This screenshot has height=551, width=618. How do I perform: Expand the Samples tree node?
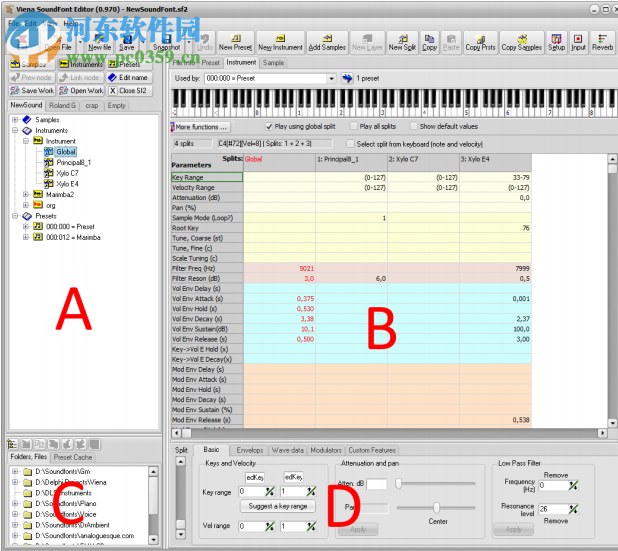pyautogui.click(x=15, y=119)
